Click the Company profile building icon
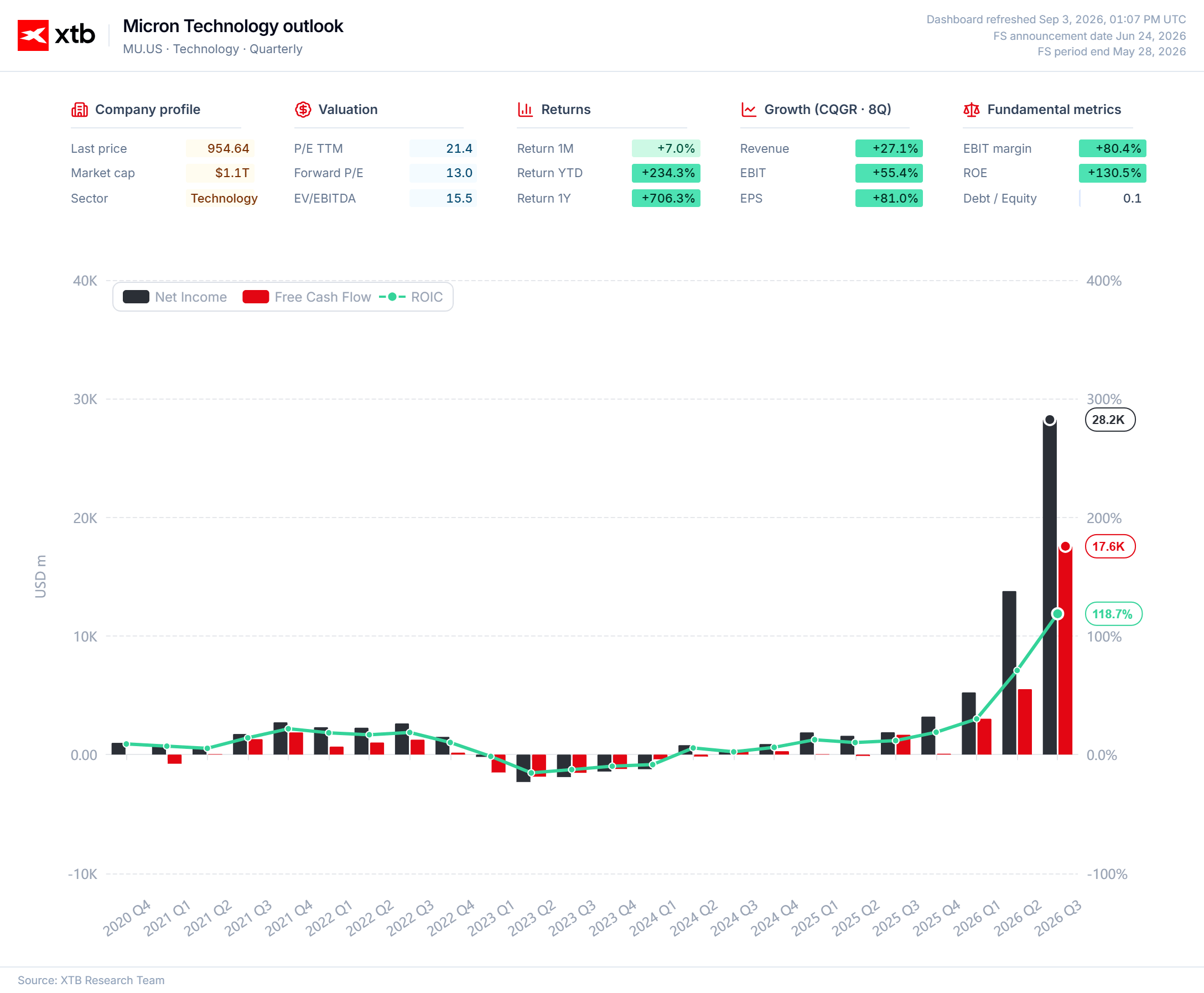 tap(80, 109)
